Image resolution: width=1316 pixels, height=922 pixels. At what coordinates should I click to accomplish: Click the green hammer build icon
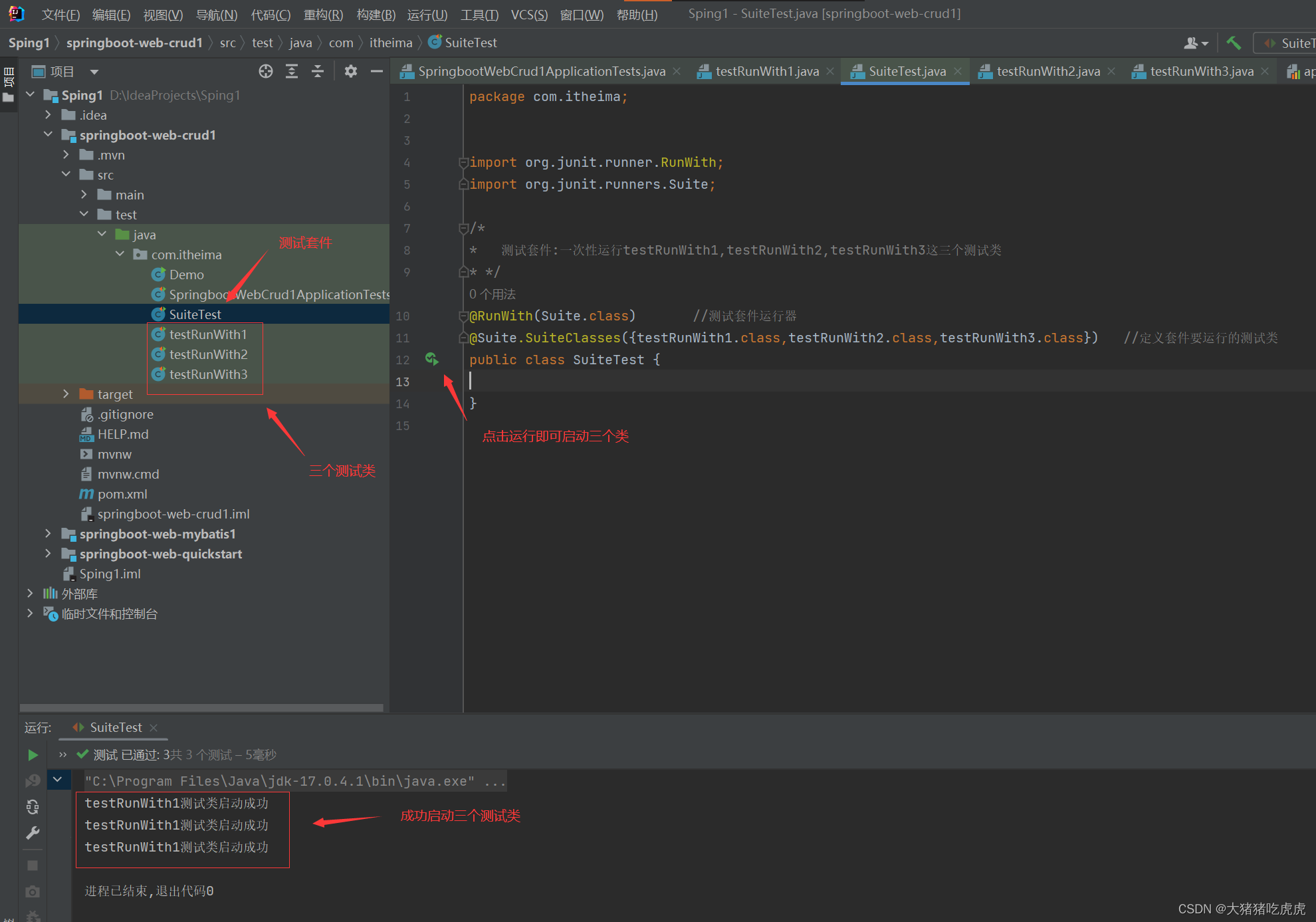(x=1234, y=43)
